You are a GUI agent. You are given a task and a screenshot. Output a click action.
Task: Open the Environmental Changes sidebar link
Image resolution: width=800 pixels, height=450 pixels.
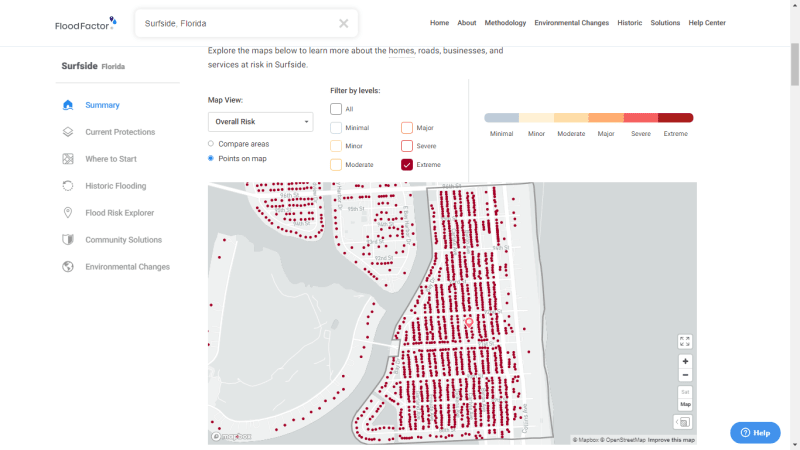pyautogui.click(x=128, y=267)
